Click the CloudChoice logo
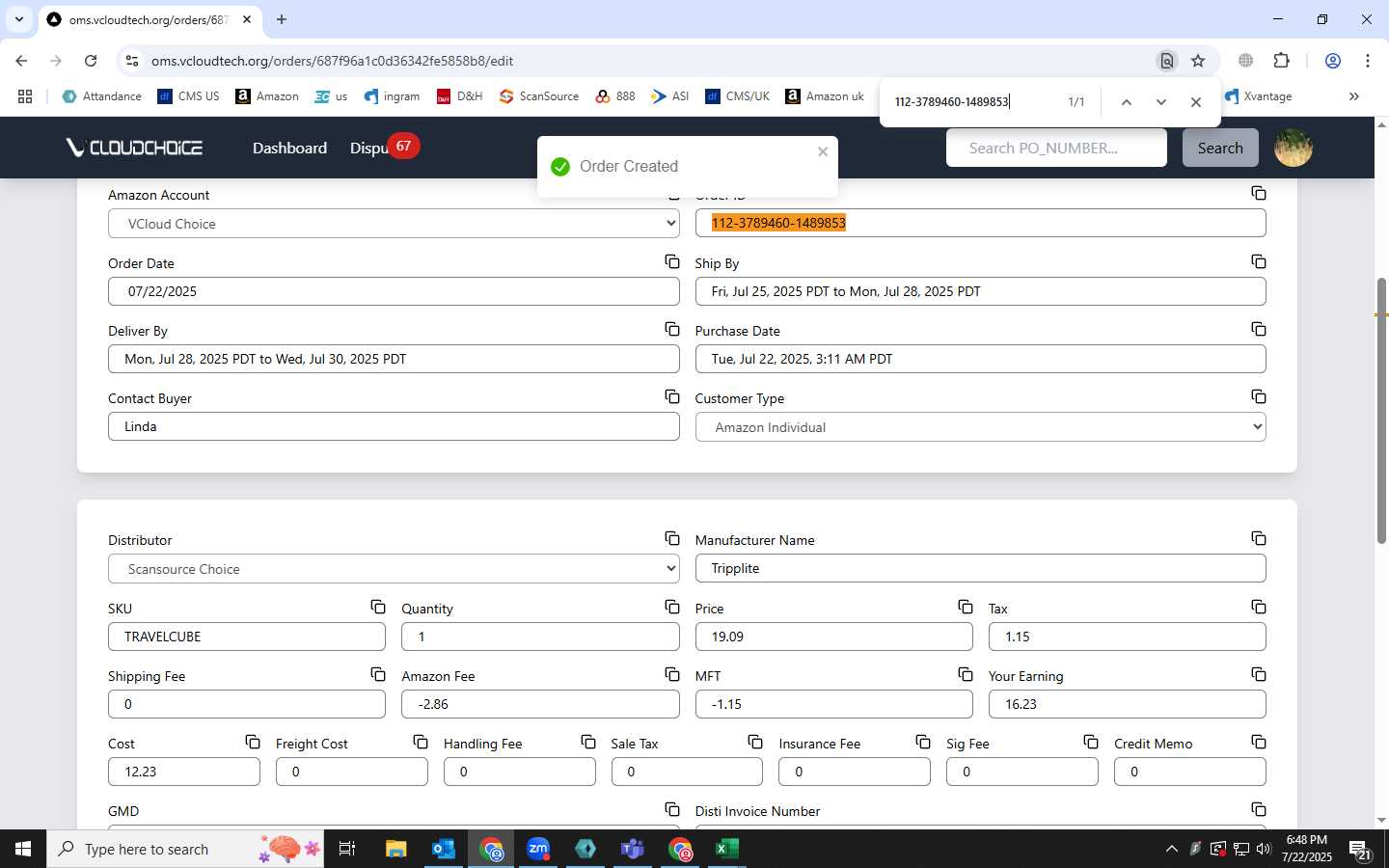The image size is (1389, 868). pos(134,148)
